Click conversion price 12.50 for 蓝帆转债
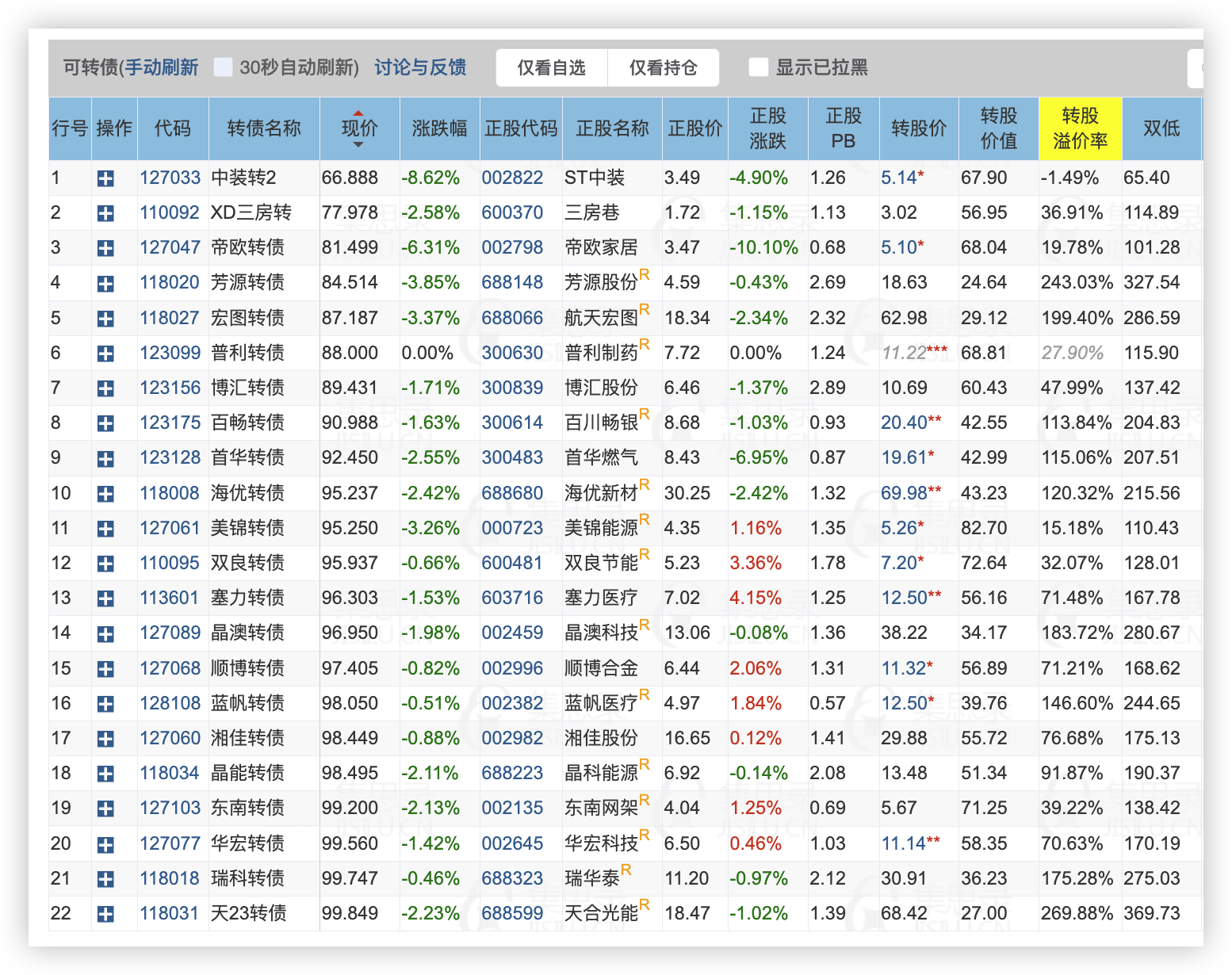The width and height of the screenshot is (1232, 975). pyautogui.click(x=904, y=703)
